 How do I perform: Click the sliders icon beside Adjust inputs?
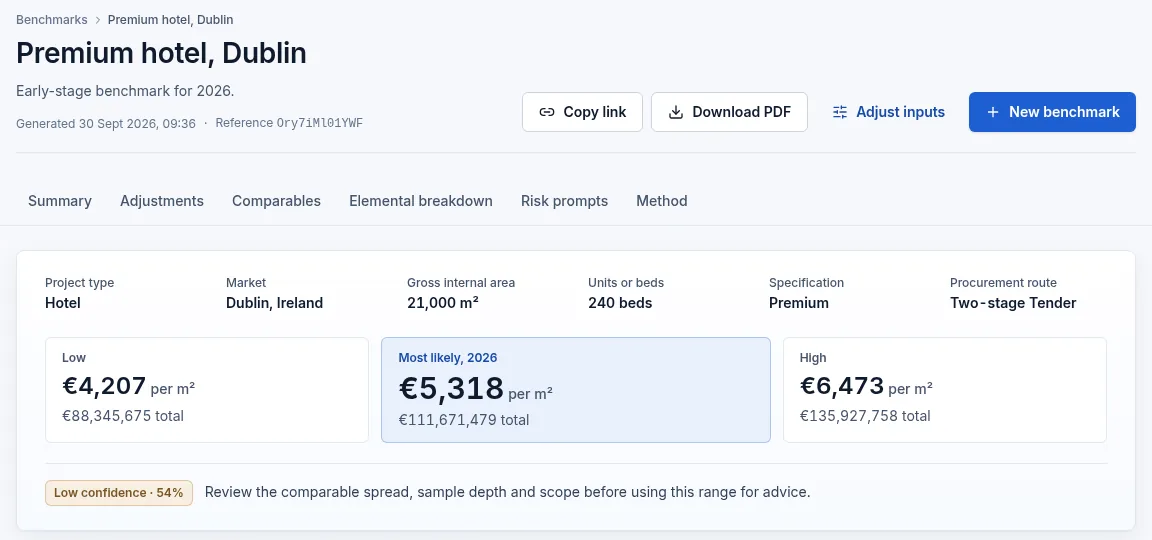(840, 112)
